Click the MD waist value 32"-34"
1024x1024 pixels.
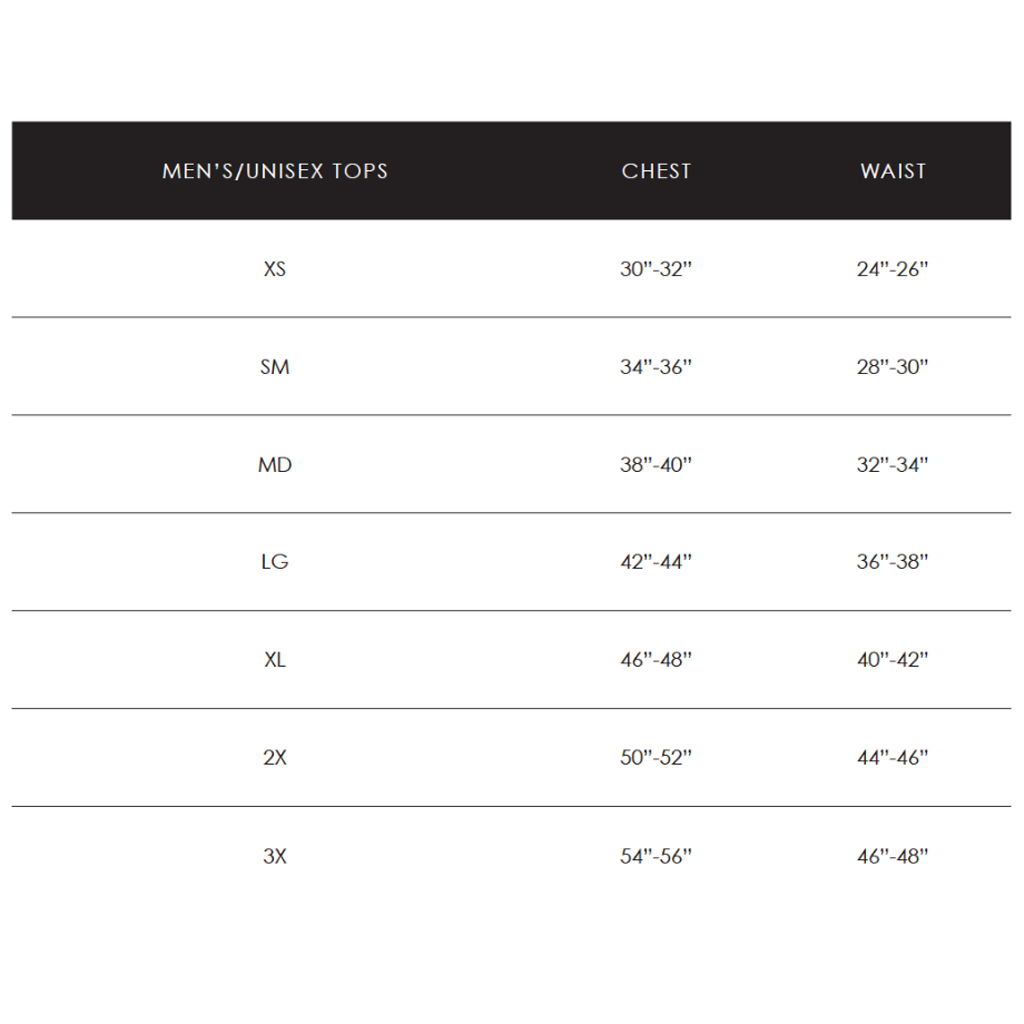(893, 465)
